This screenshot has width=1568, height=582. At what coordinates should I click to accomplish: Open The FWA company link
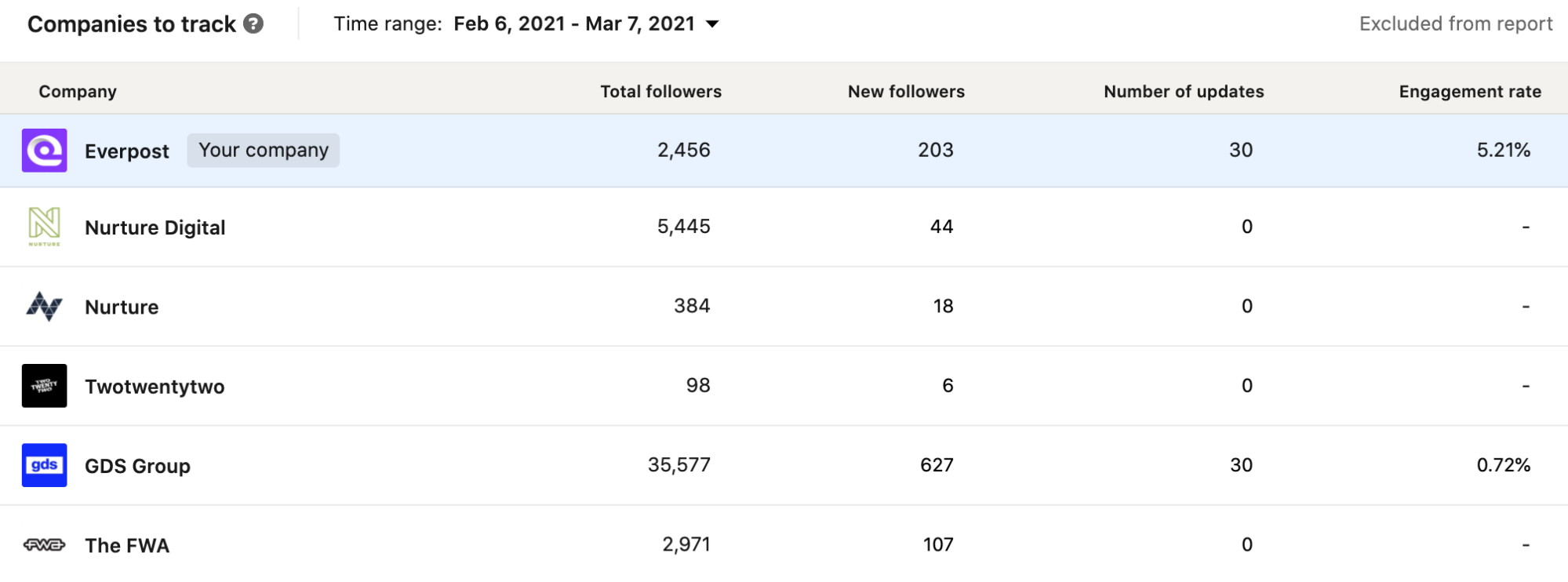click(x=127, y=546)
